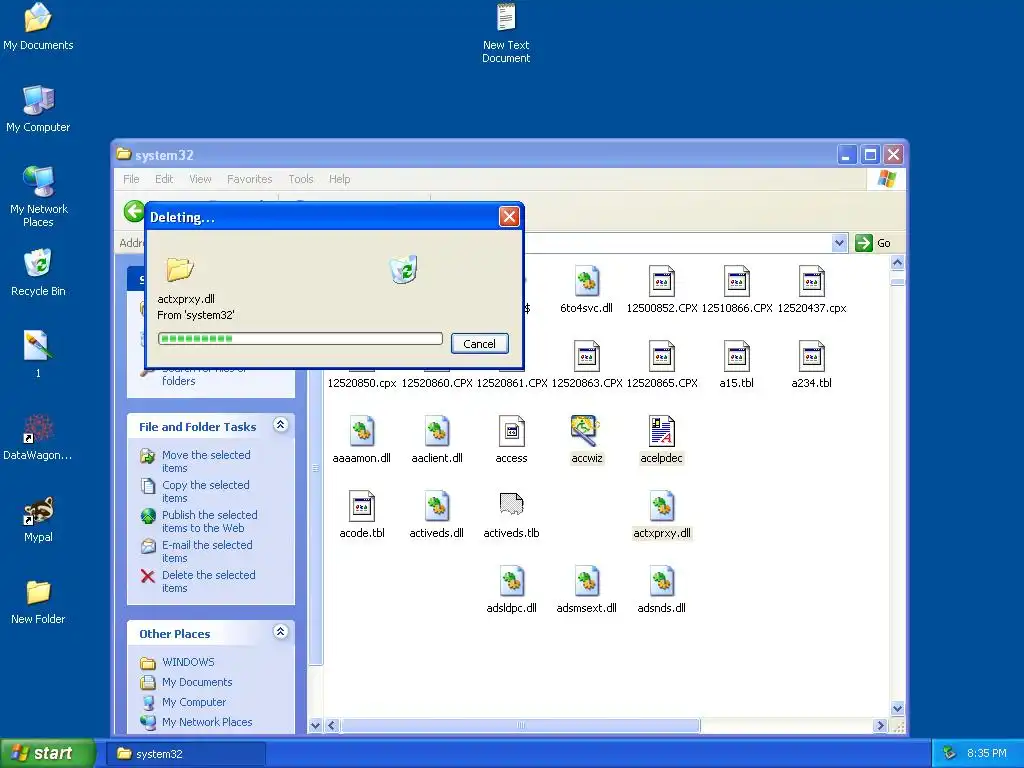The width and height of the screenshot is (1024, 768).
Task: Select the 12510866.CPX file
Action: 737,291
